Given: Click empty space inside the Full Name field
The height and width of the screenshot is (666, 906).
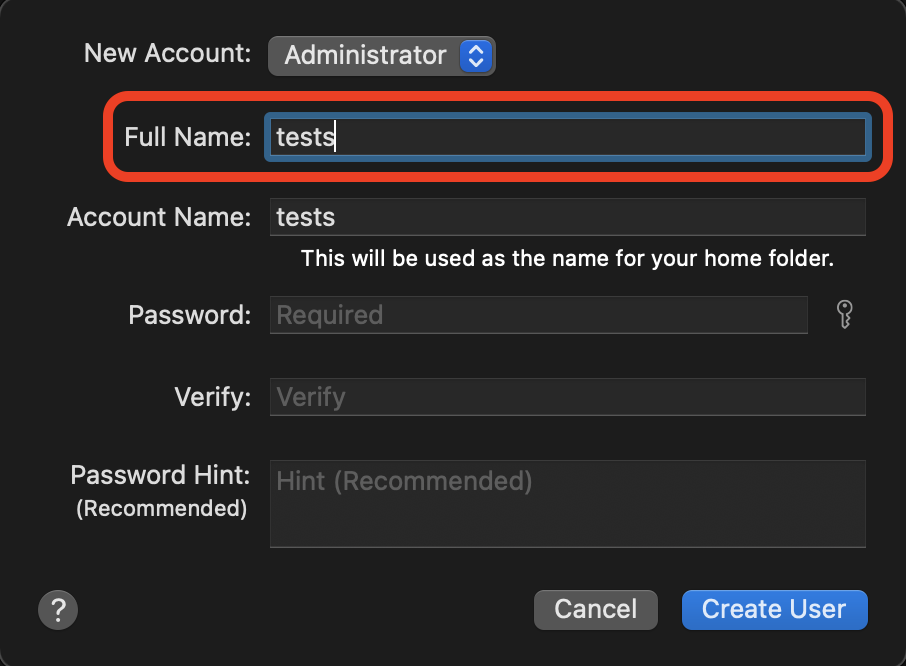Looking at the screenshot, I should (600, 136).
